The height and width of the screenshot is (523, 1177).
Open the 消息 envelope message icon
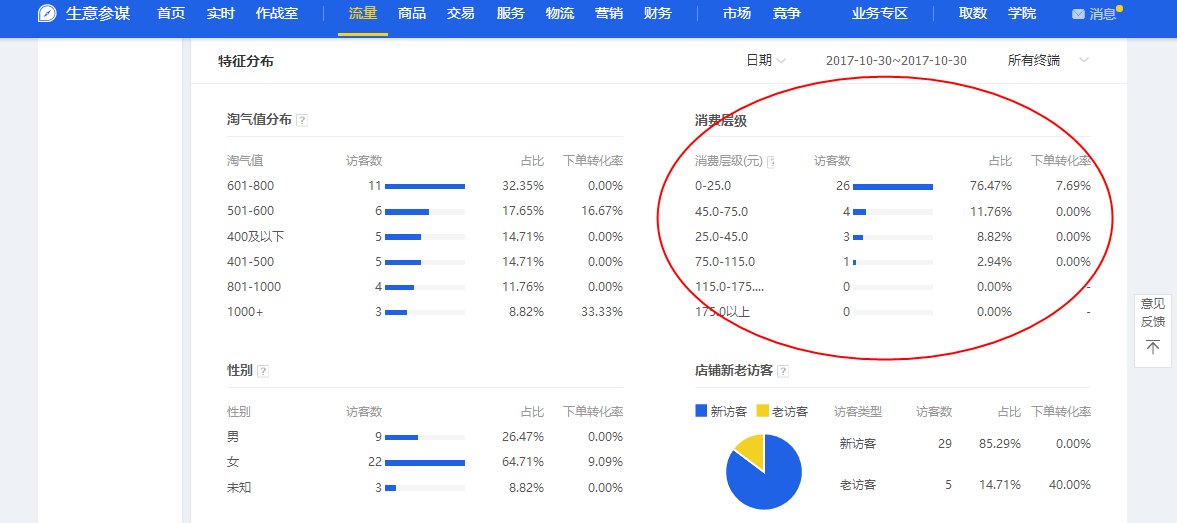(x=1077, y=14)
